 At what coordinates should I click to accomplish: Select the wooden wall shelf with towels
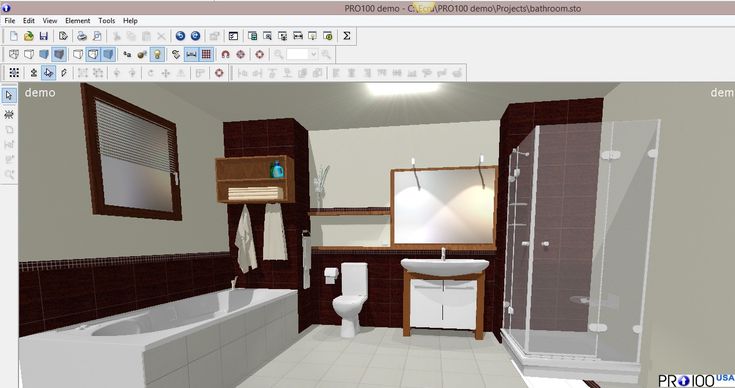pyautogui.click(x=255, y=179)
